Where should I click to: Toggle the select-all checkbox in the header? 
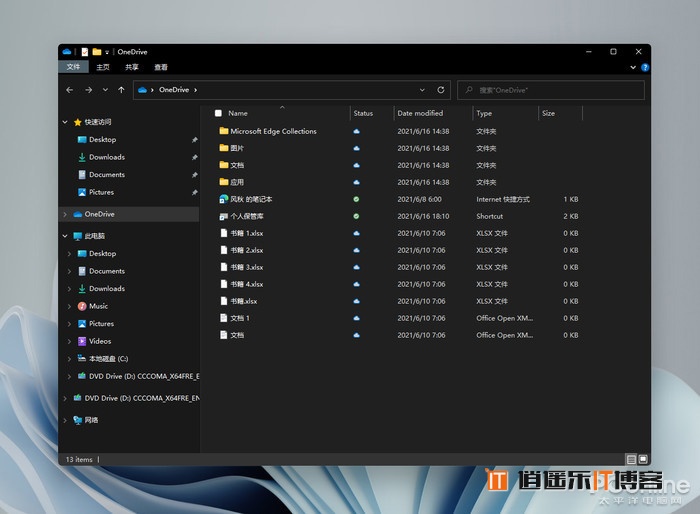tap(218, 113)
